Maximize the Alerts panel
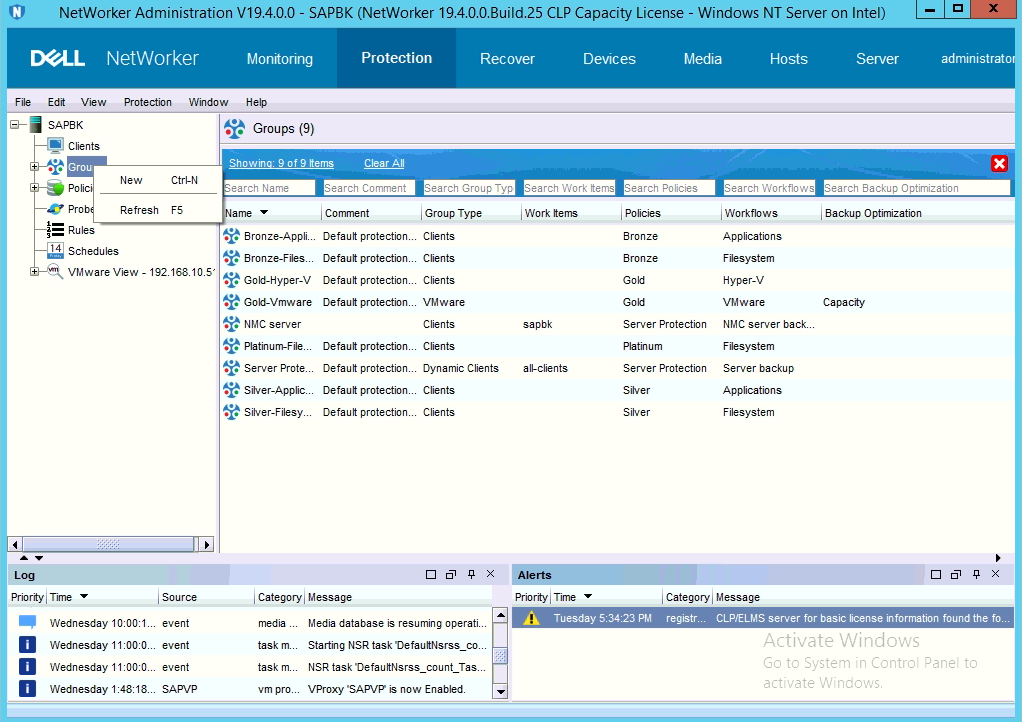The height and width of the screenshot is (722, 1022). pyautogui.click(x=936, y=575)
